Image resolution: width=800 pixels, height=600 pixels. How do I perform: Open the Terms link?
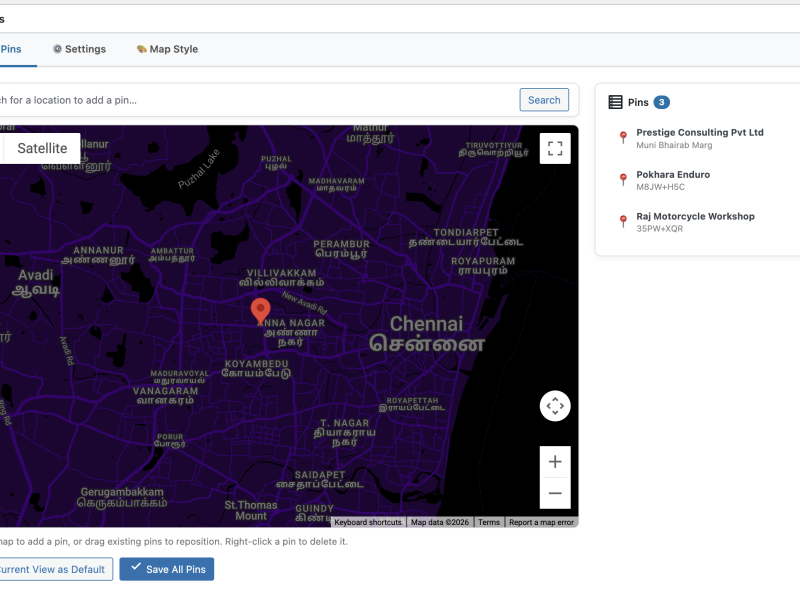(x=488, y=522)
